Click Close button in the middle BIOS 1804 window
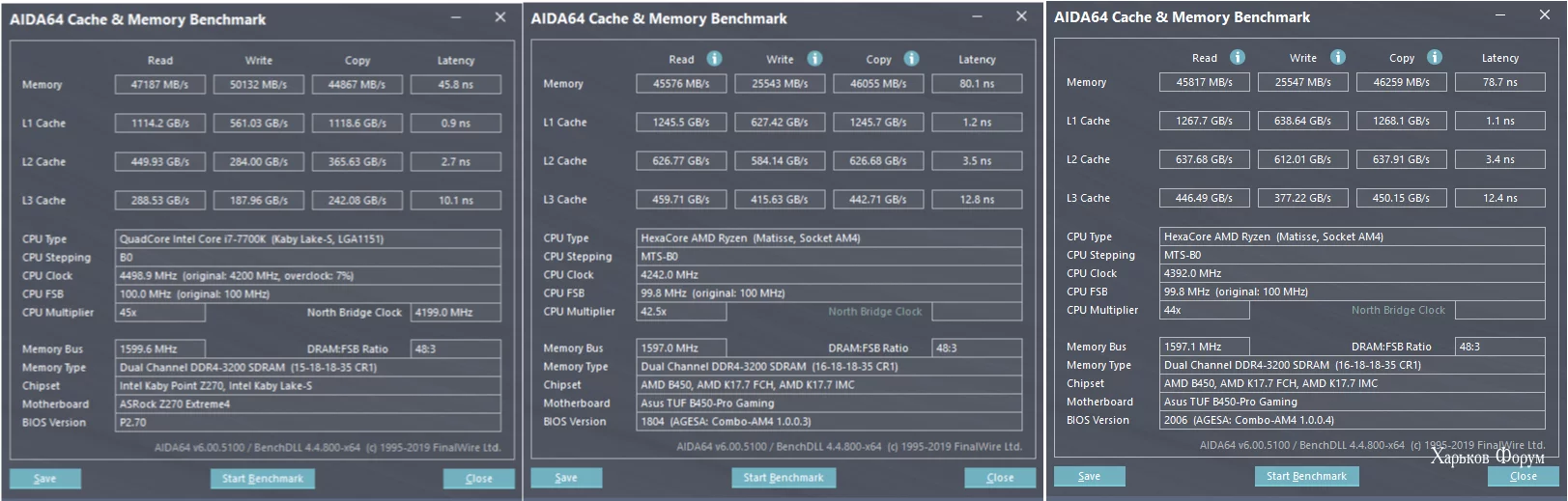Screen dimensions: 1568x501 [1000, 477]
